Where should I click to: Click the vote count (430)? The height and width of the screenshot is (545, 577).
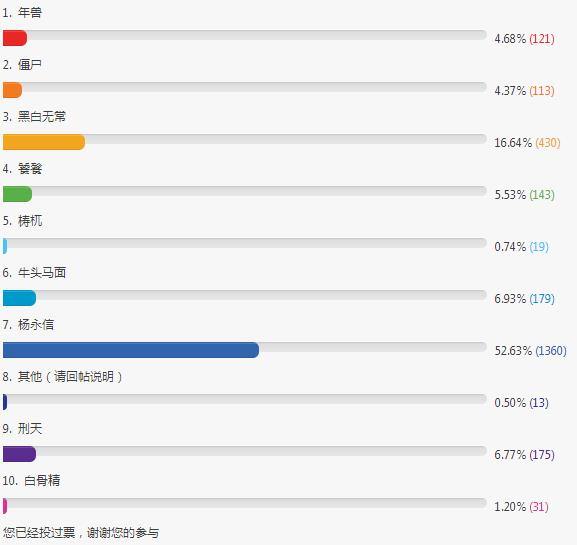tap(548, 143)
